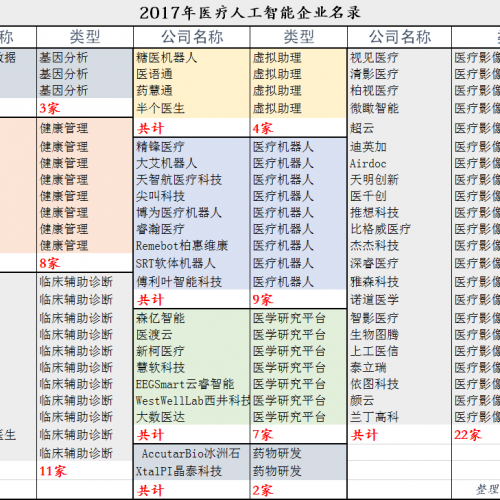Click the 公司名称 header above 视见医疗
This screenshot has width=500, height=500.
(400, 37)
